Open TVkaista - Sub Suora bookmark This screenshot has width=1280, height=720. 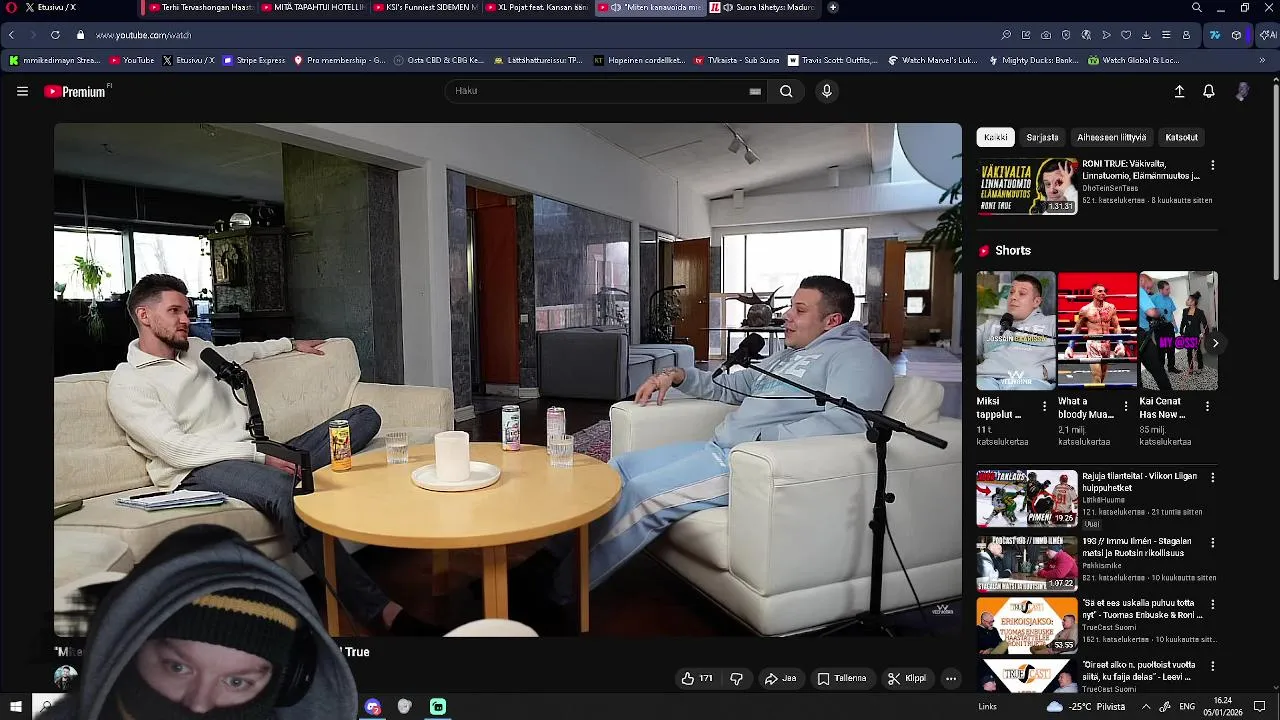coord(736,60)
